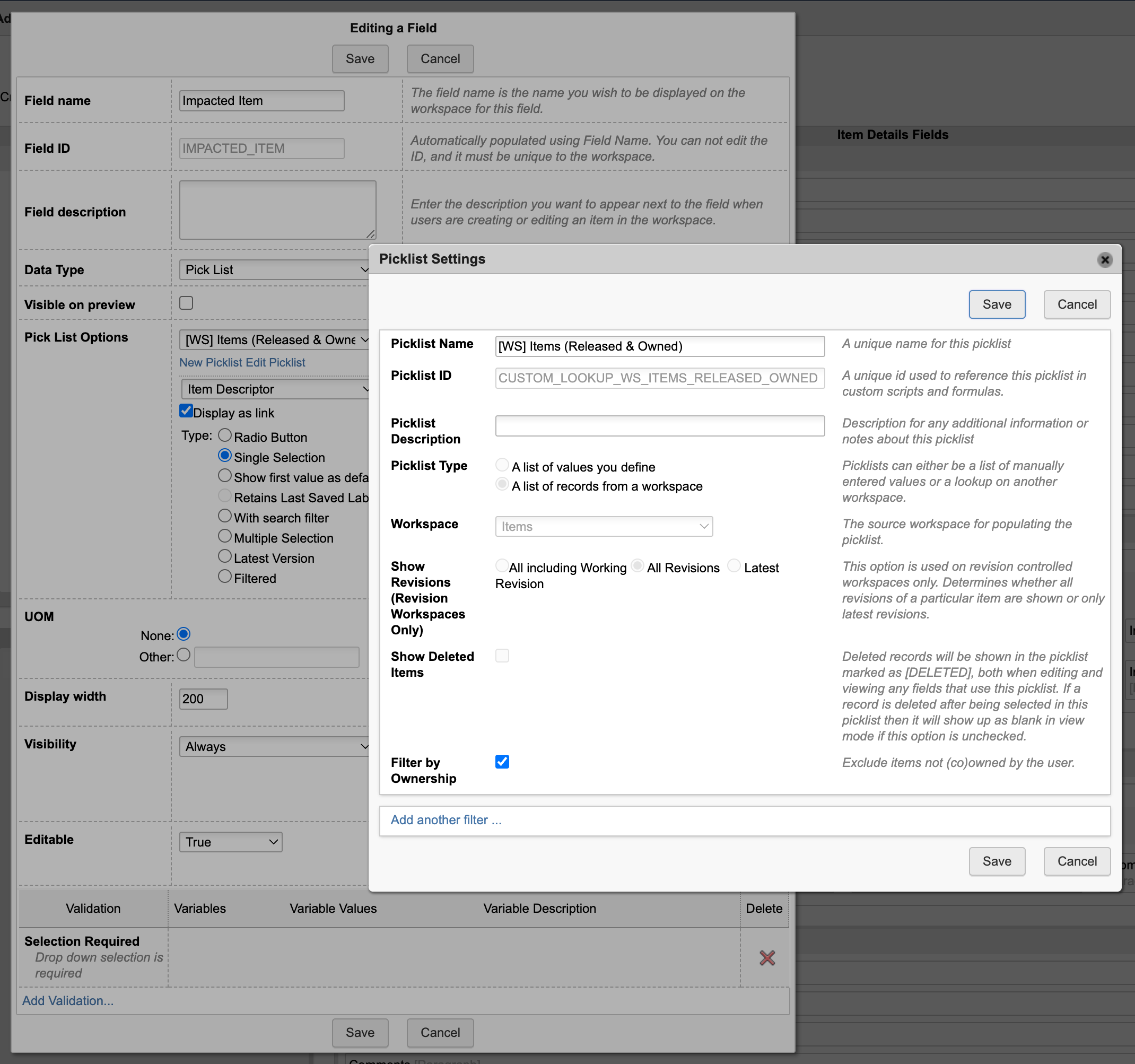Screen dimensions: 1135x1064
Task: Uncheck Display as link option
Action: coord(186,411)
